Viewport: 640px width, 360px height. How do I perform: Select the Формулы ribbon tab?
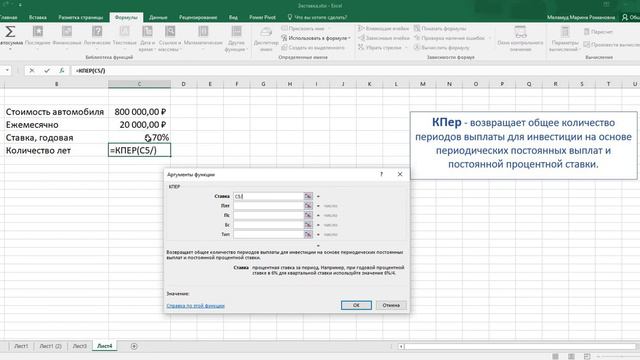coord(126,18)
